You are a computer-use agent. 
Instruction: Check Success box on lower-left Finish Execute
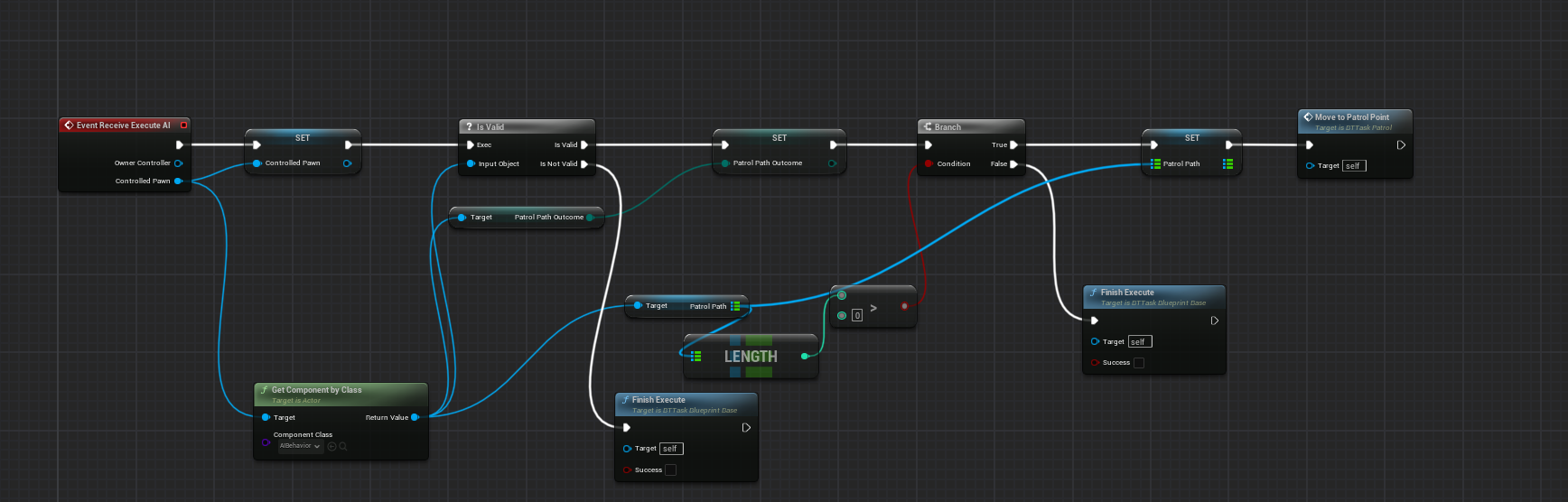click(670, 470)
